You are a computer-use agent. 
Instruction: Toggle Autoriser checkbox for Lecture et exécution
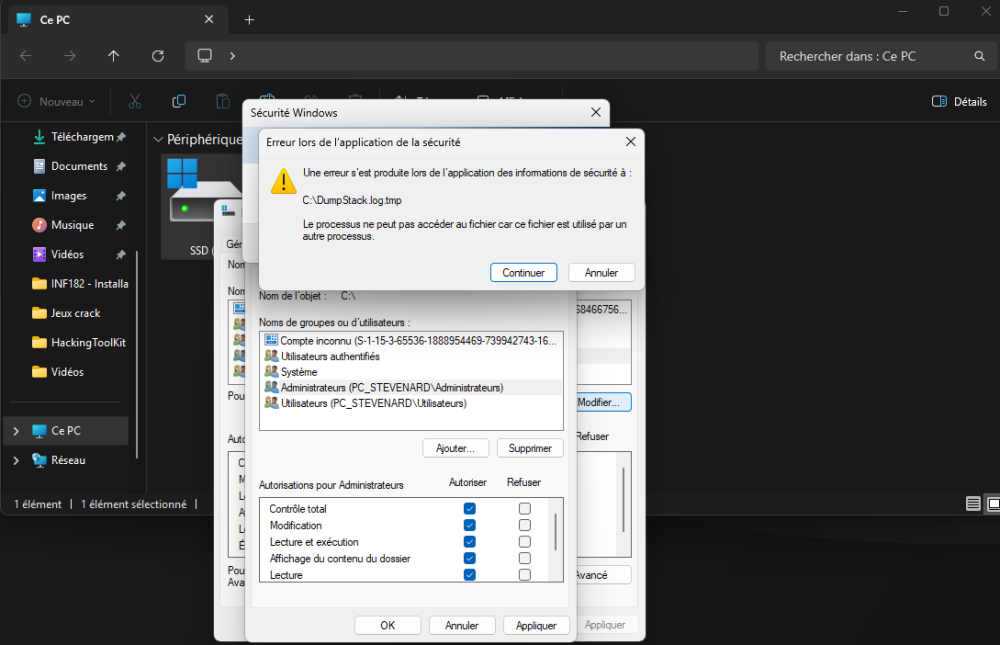[x=469, y=542]
